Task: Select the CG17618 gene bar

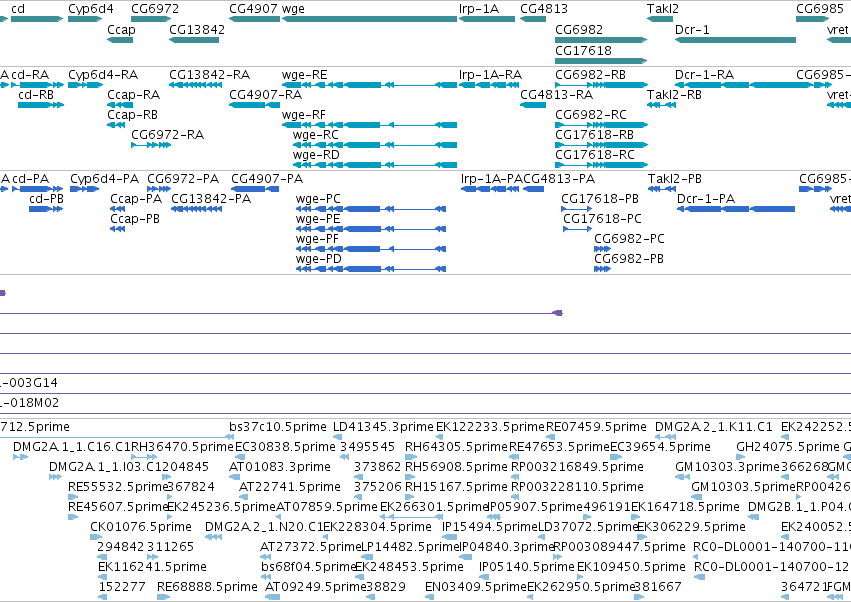Action: pos(601,60)
